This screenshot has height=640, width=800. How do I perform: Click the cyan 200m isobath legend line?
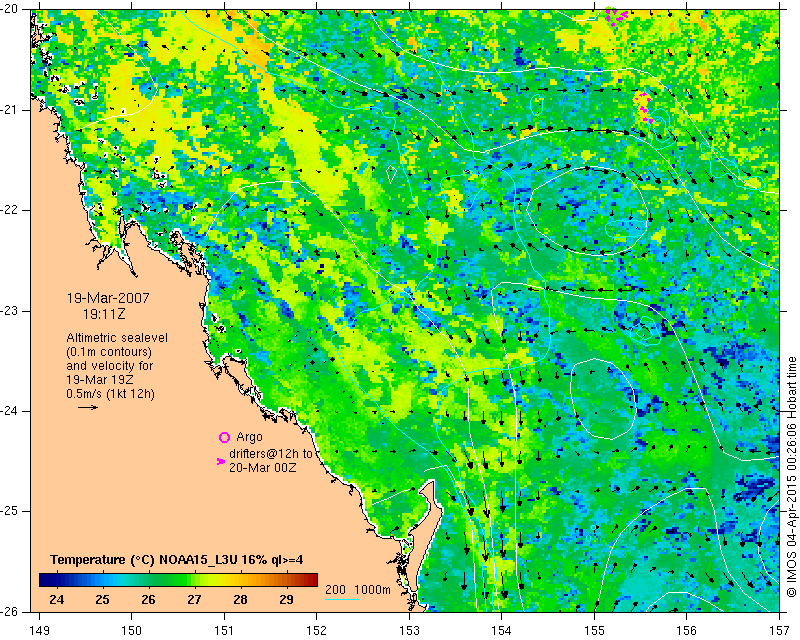tap(342, 599)
